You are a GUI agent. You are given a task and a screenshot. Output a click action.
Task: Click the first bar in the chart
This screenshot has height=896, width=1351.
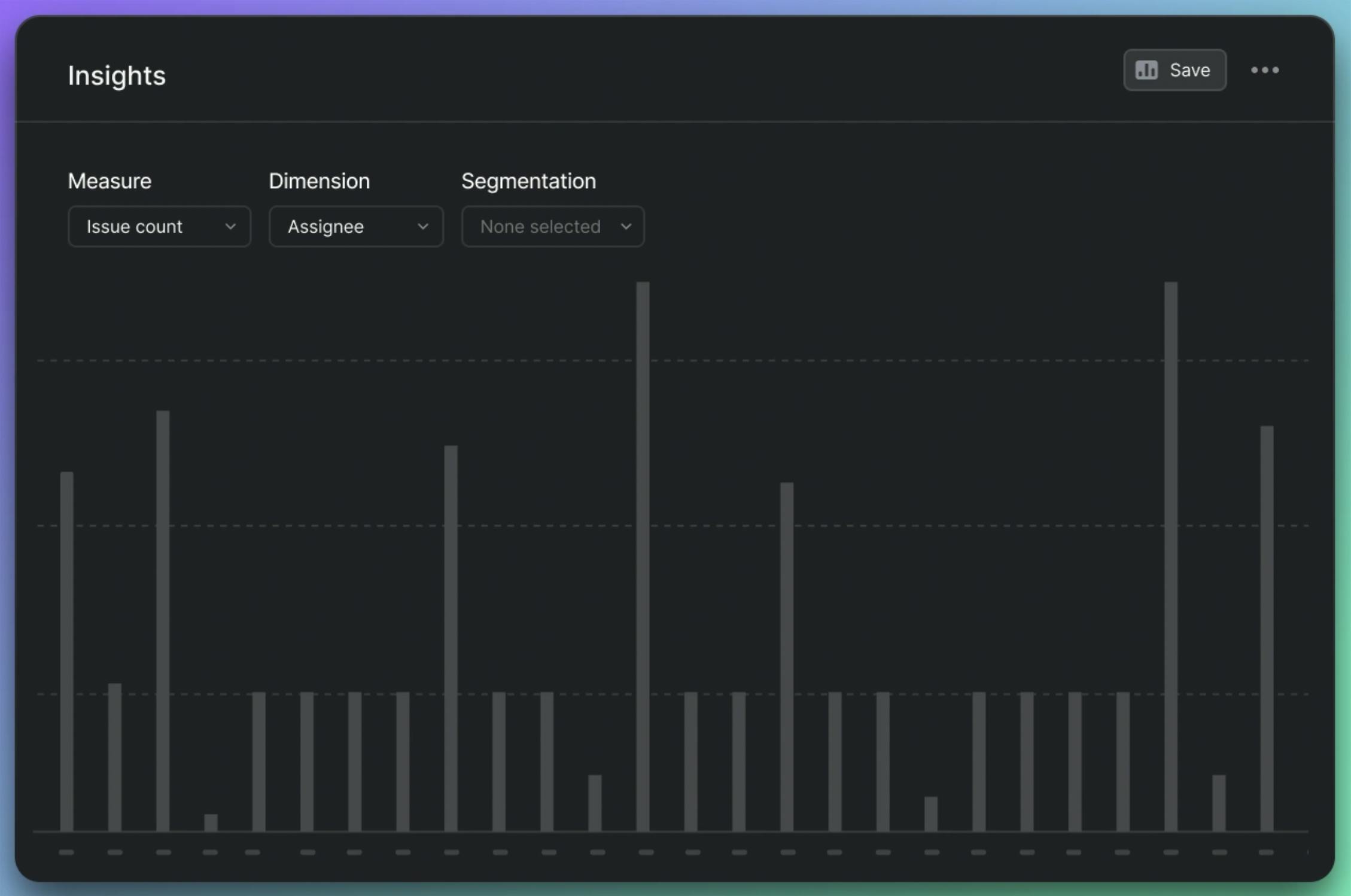(67, 651)
